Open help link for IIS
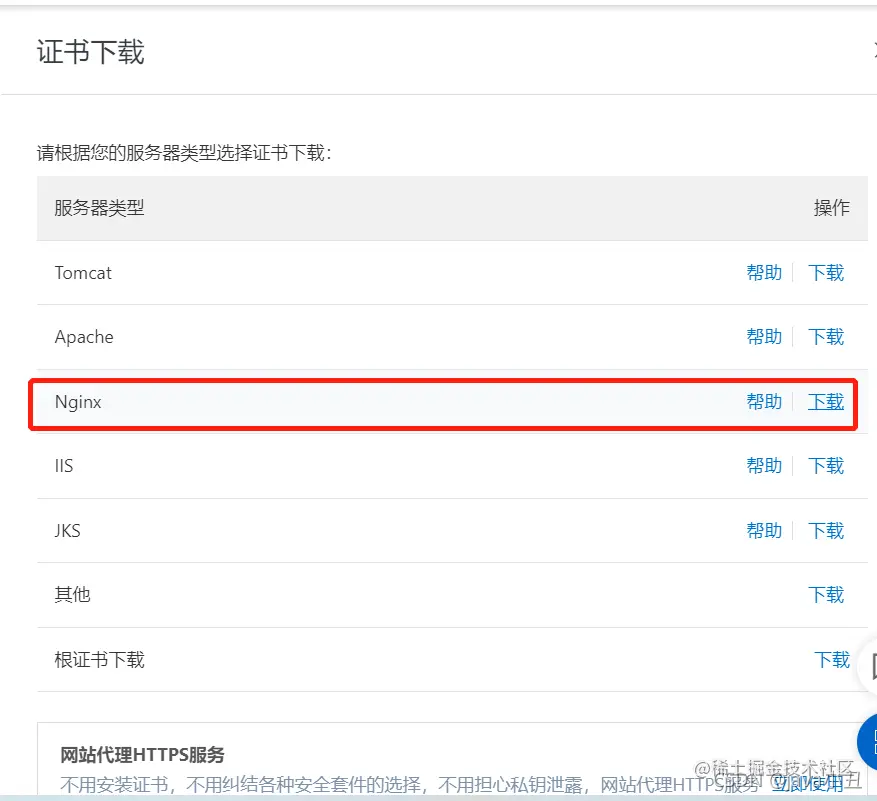The image size is (877, 801). [x=764, y=465]
